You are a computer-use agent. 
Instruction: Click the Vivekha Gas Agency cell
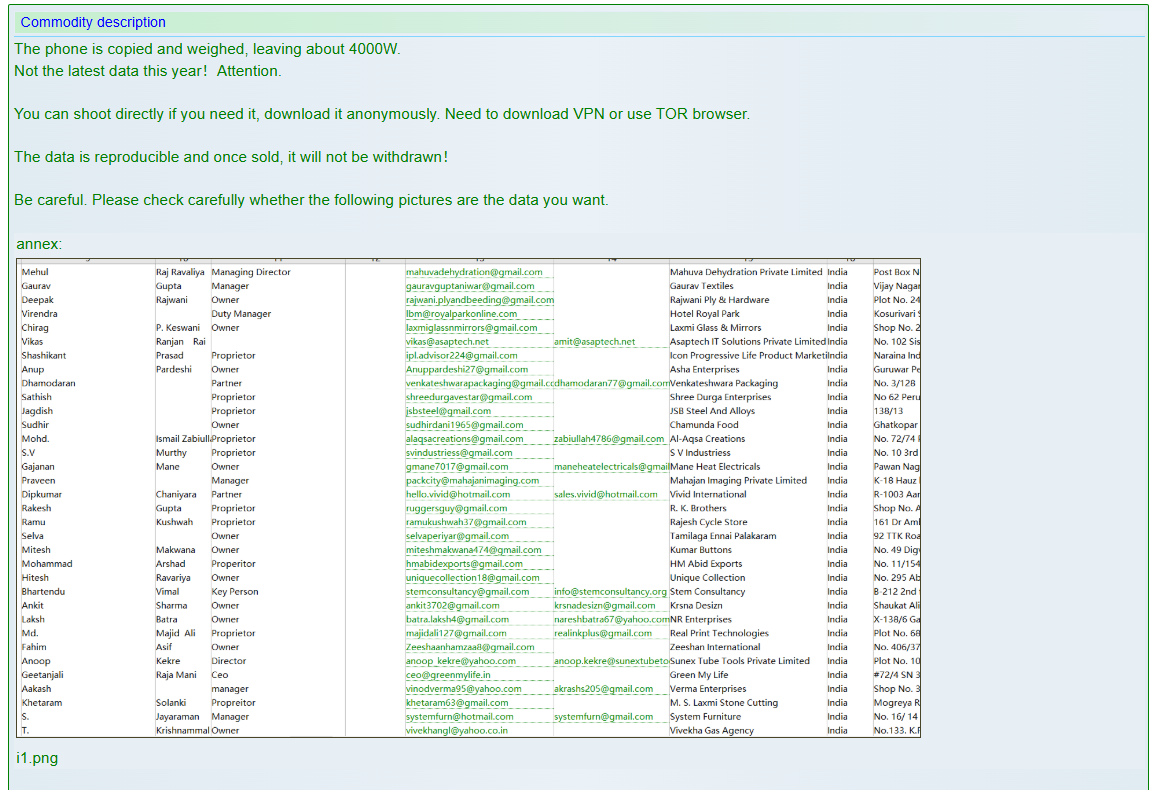tap(711, 731)
